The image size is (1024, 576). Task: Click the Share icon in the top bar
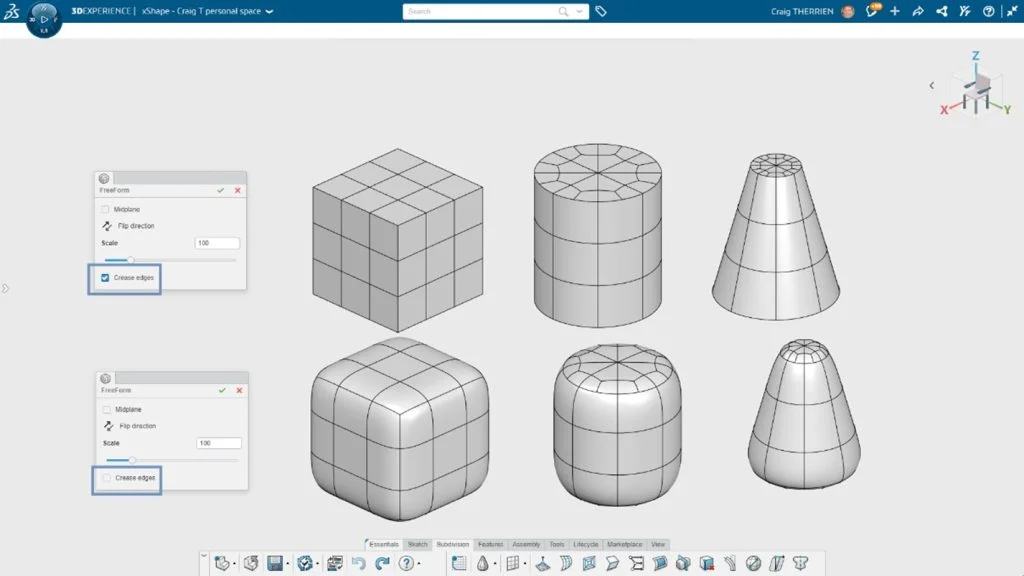click(941, 11)
